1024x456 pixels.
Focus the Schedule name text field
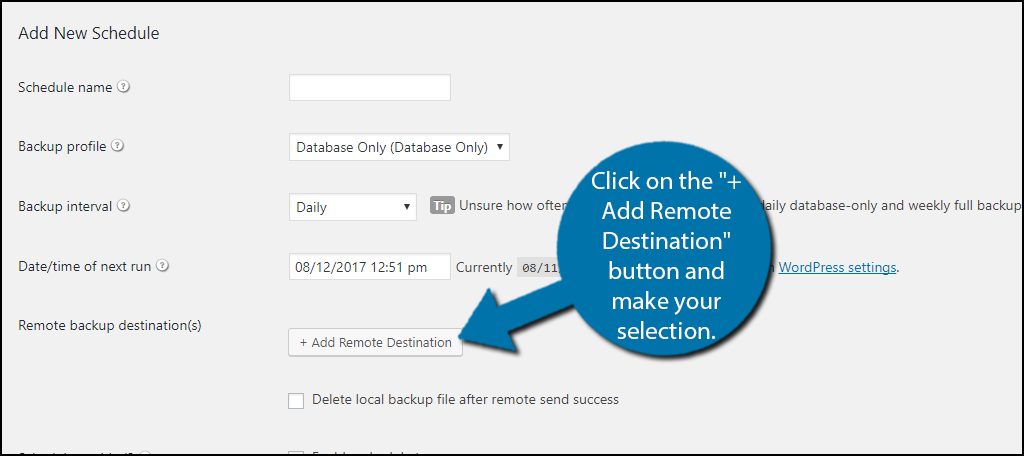(x=370, y=88)
